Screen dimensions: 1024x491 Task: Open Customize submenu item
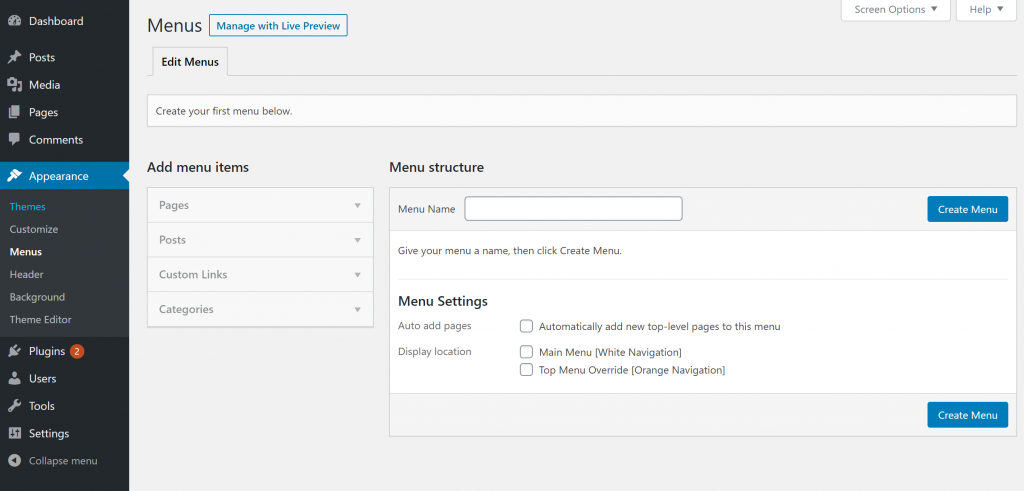point(34,229)
